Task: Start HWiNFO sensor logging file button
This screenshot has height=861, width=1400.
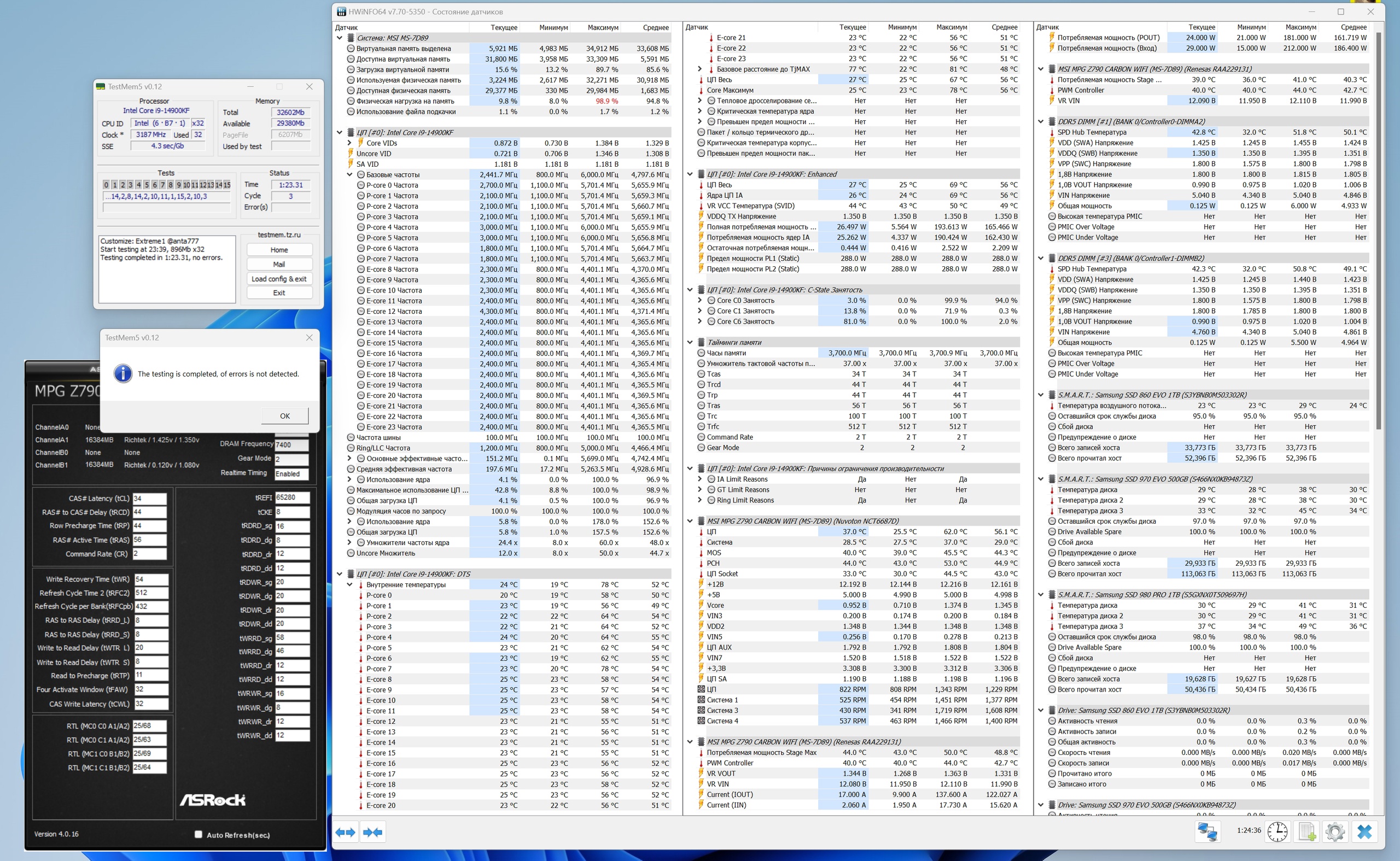Action: coord(1306,831)
